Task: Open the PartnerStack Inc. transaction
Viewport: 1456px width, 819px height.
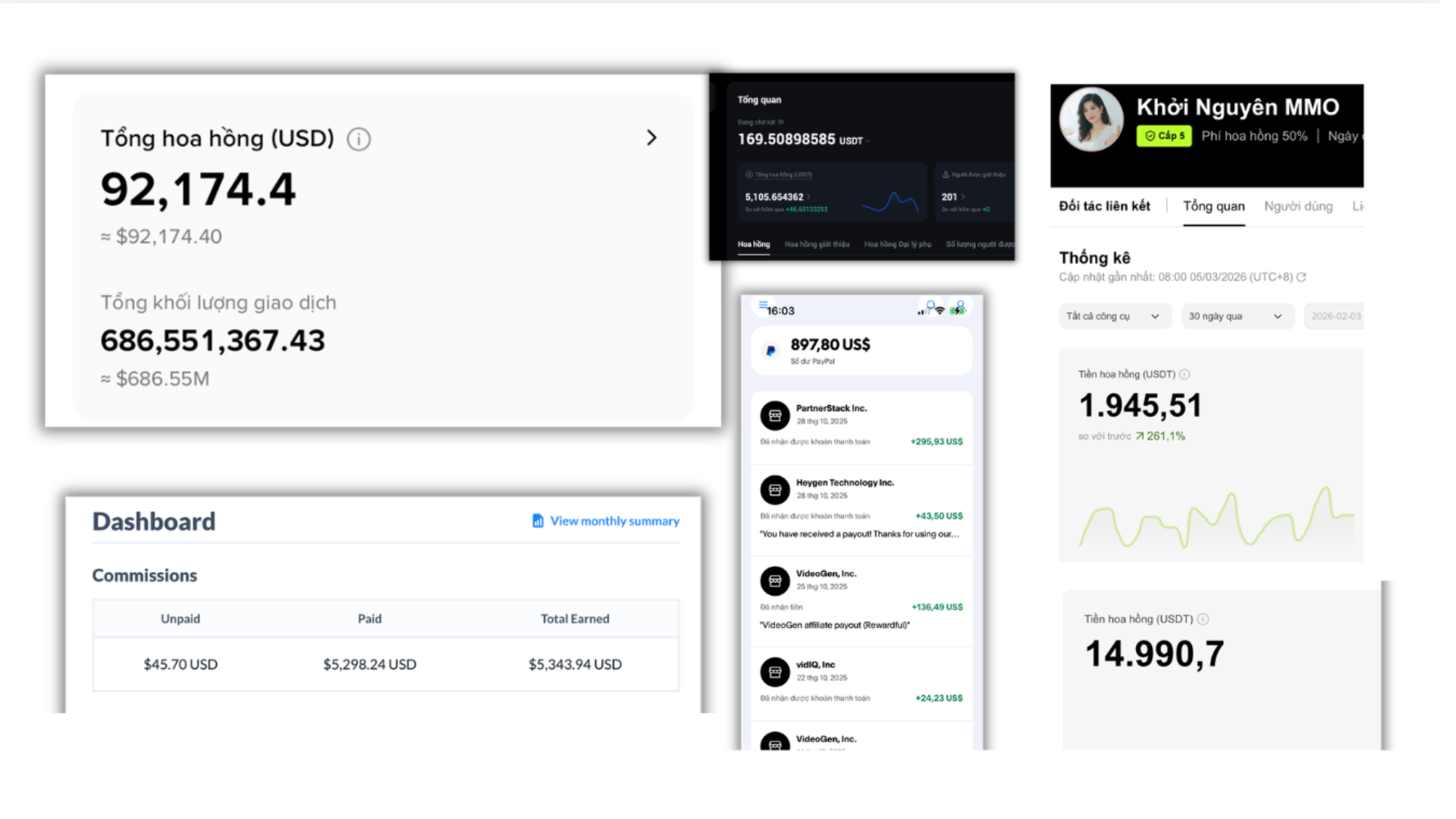Action: pos(861,426)
